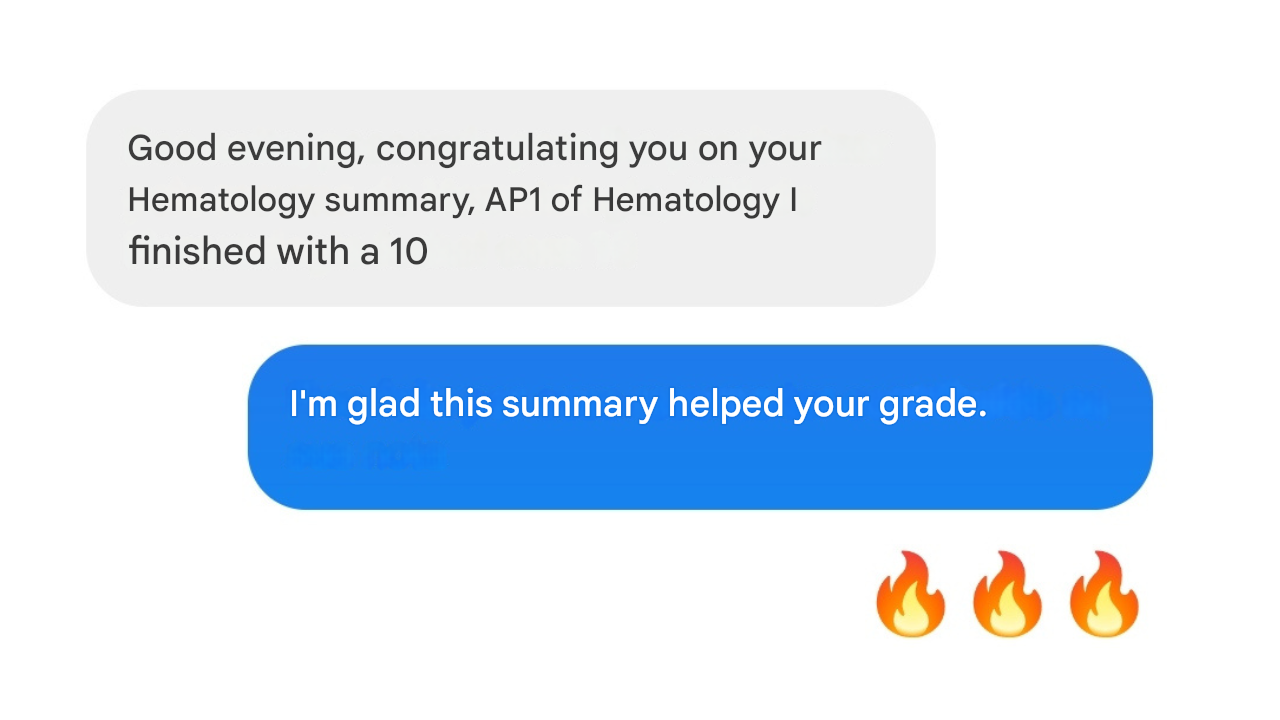Click the word "congratulating" in gray message

pyautogui.click(x=497, y=149)
